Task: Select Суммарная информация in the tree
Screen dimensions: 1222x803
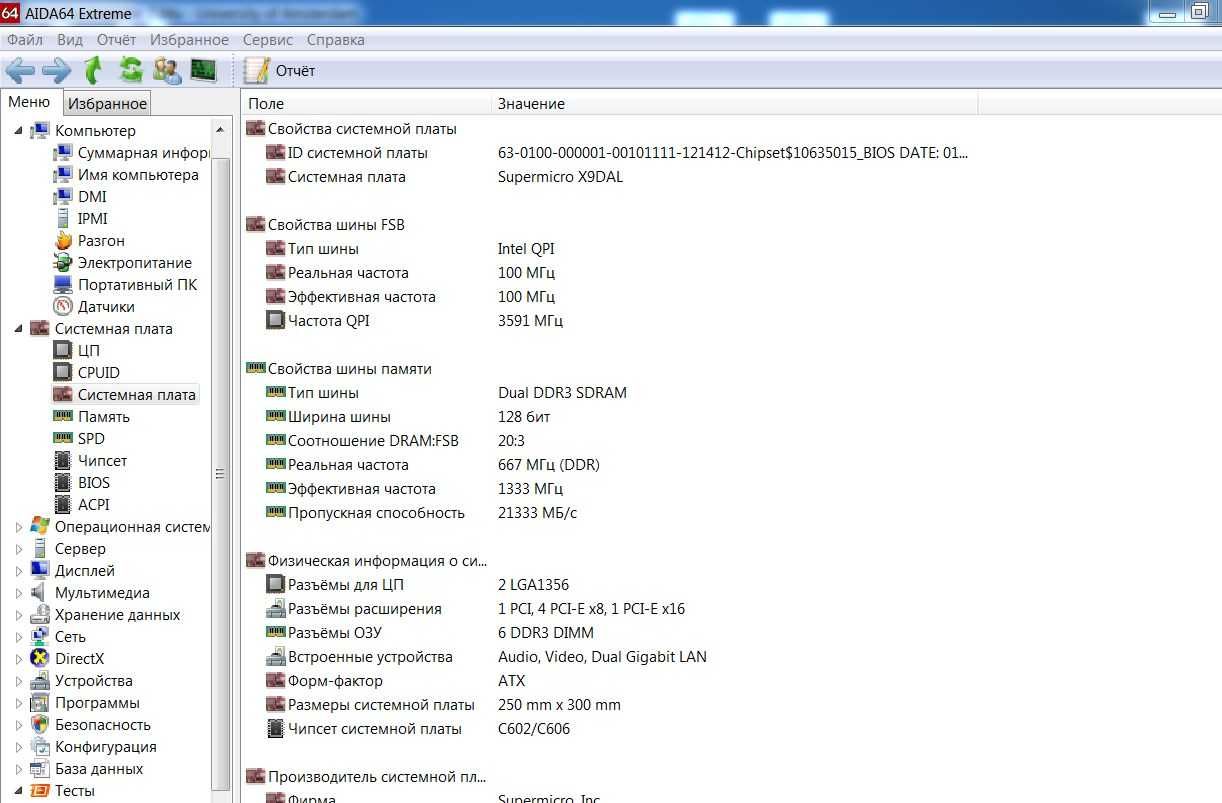Action: coord(143,152)
